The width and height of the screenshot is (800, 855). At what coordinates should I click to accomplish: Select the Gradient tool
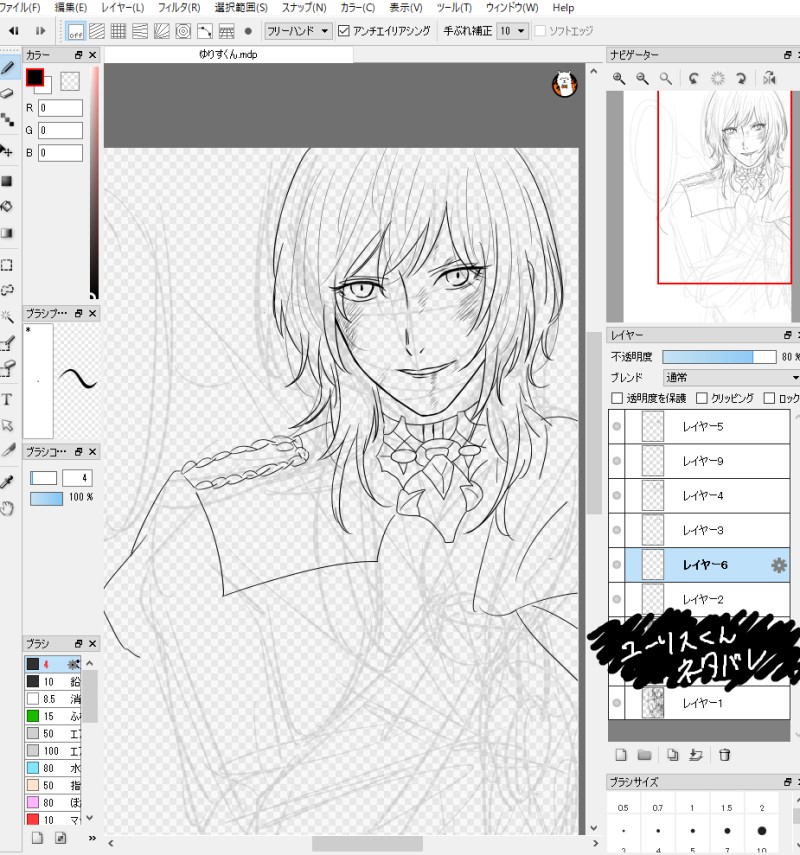(7, 233)
